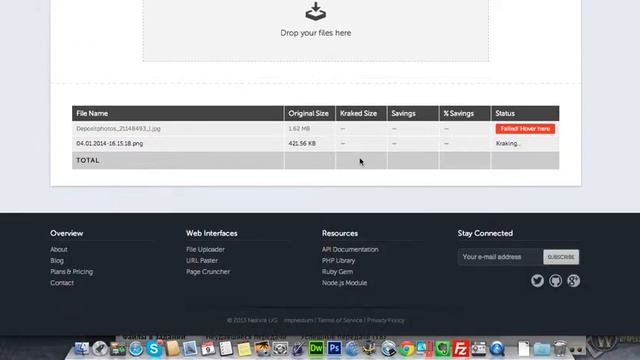640x360 pixels.
Task: Open the Twitter social icon
Action: tap(537, 281)
